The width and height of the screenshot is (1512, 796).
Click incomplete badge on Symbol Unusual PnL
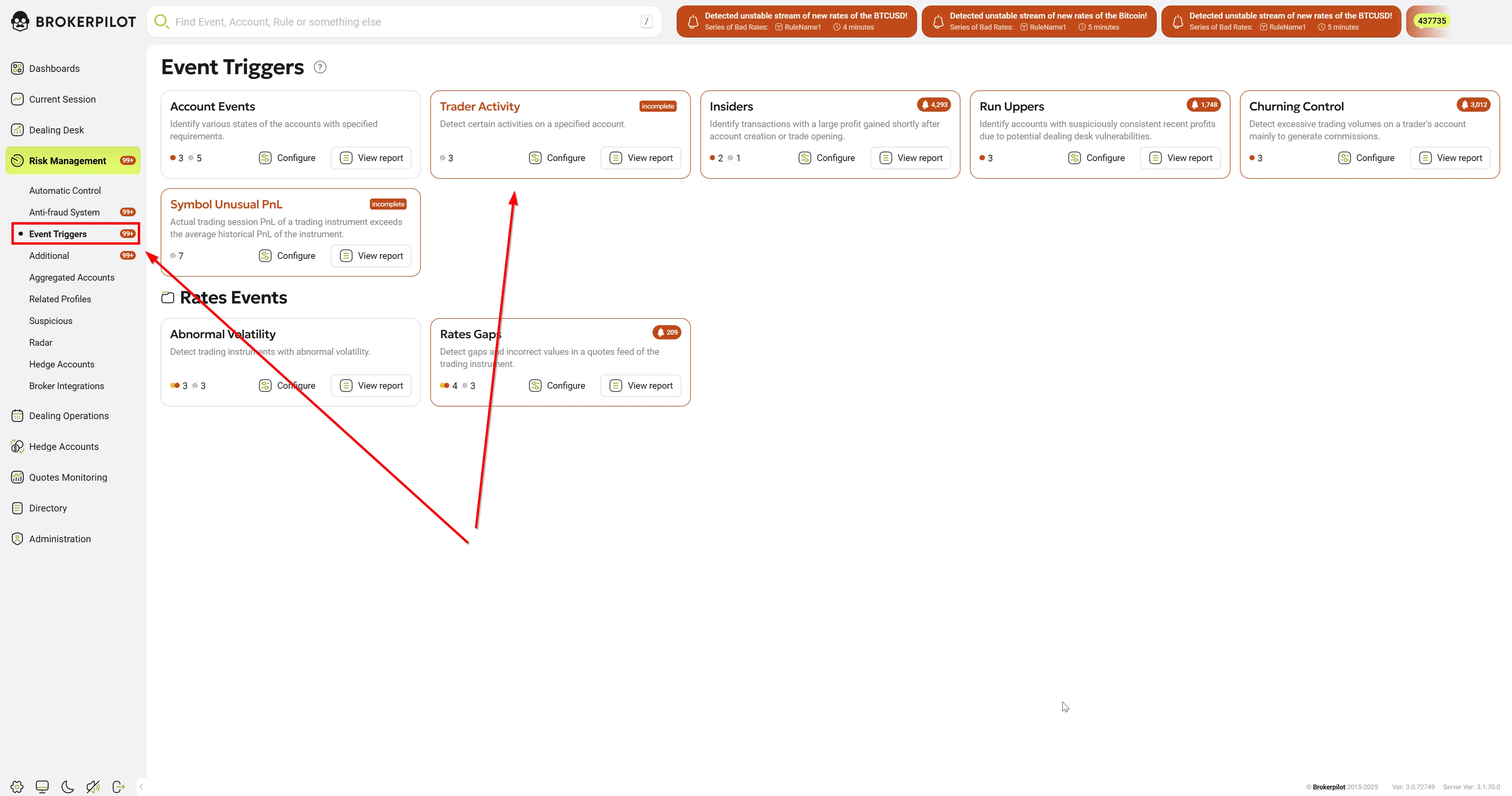click(x=388, y=204)
